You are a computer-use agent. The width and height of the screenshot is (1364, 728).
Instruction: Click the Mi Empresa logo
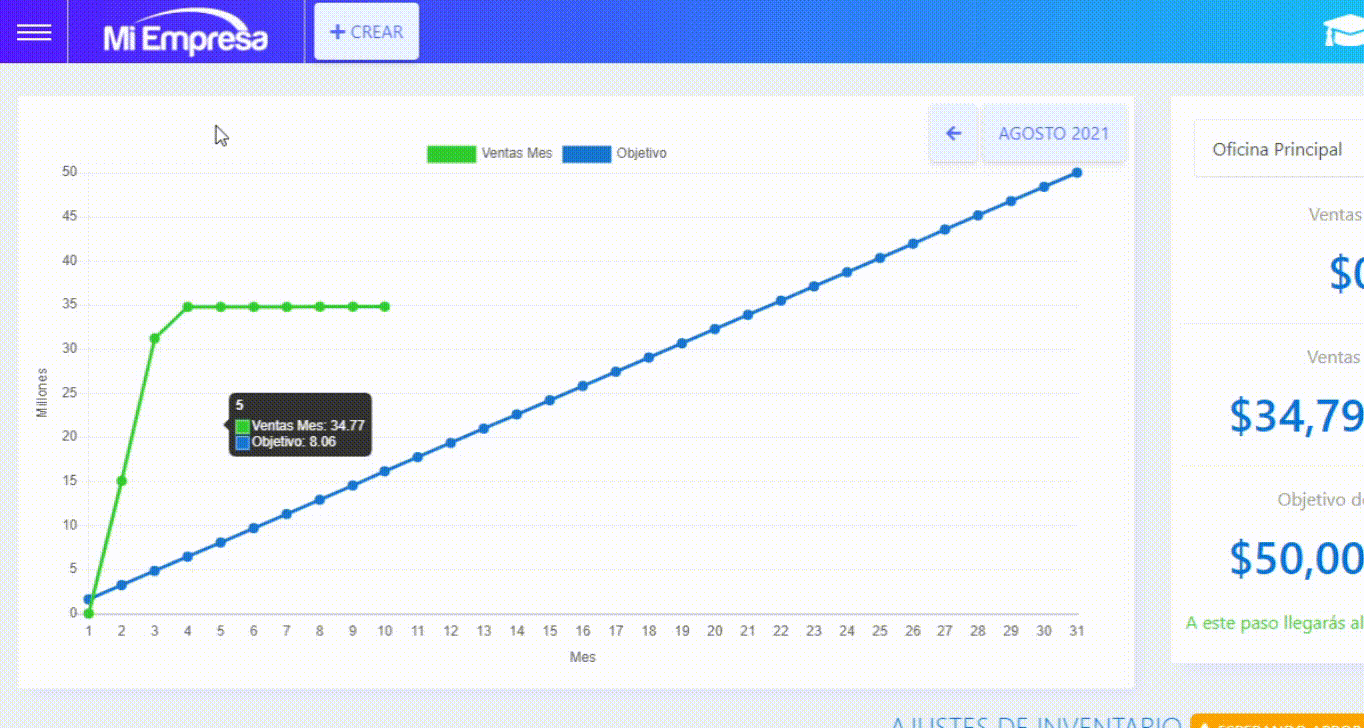[x=186, y=36]
